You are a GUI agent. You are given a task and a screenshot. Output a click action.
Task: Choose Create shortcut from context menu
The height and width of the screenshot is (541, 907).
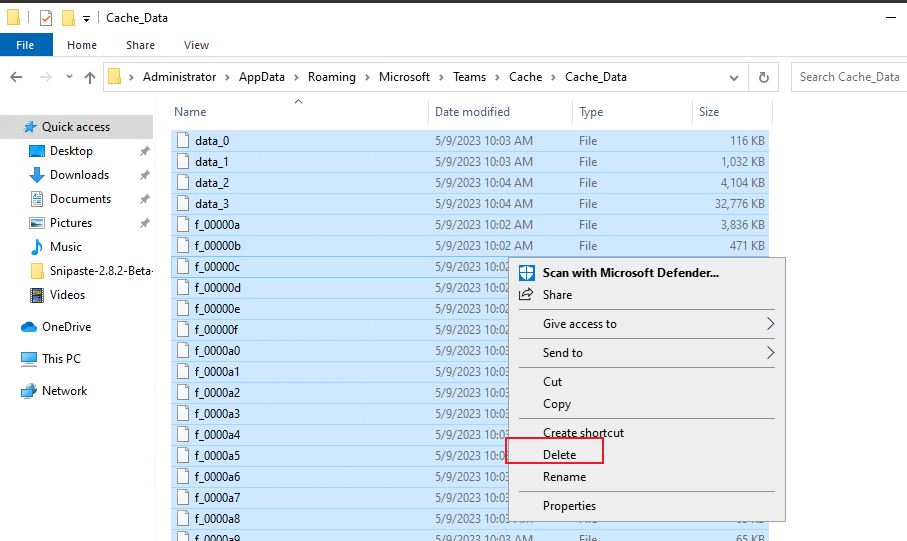tap(647, 433)
